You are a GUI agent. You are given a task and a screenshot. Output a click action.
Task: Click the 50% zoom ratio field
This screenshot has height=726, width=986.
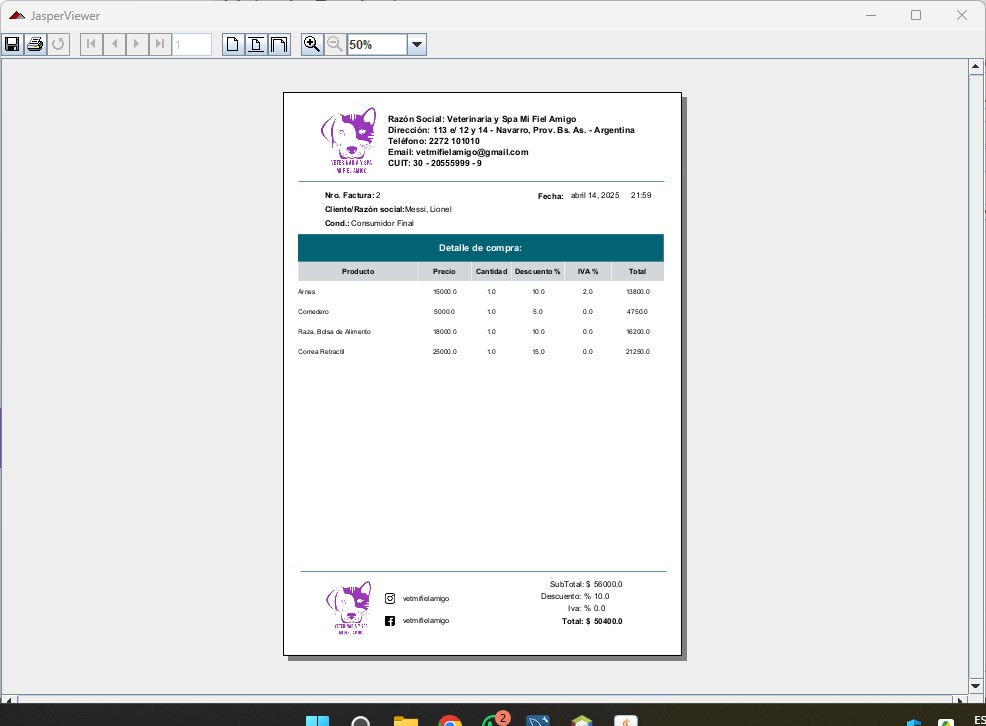tap(377, 45)
